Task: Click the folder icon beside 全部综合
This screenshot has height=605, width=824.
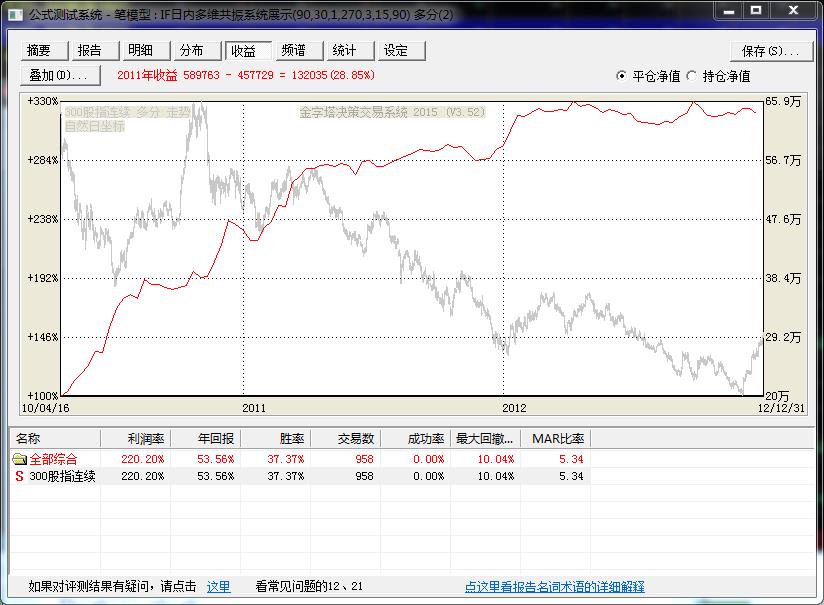Action: point(19,459)
